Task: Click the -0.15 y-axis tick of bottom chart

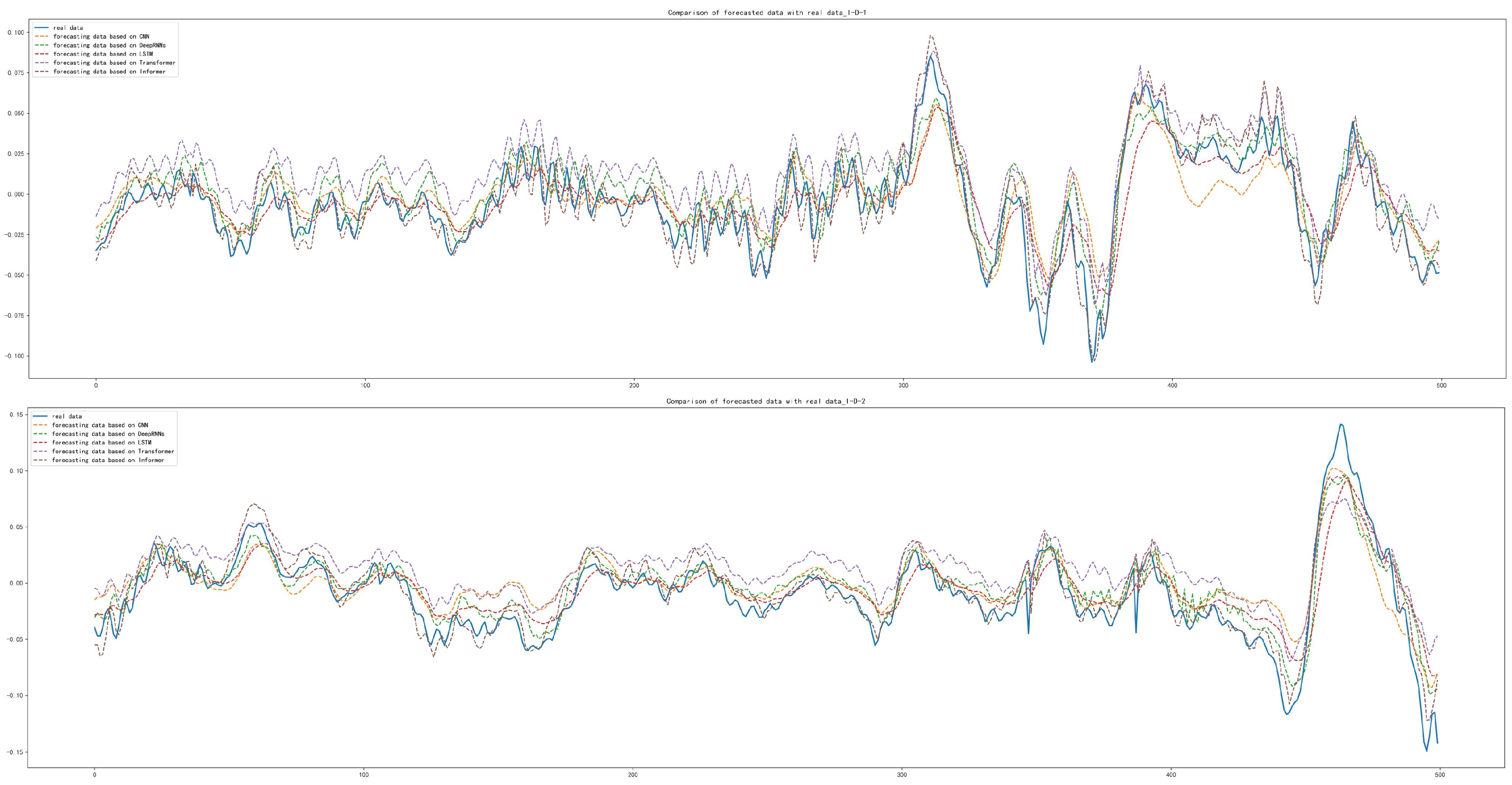Action: tap(14, 752)
